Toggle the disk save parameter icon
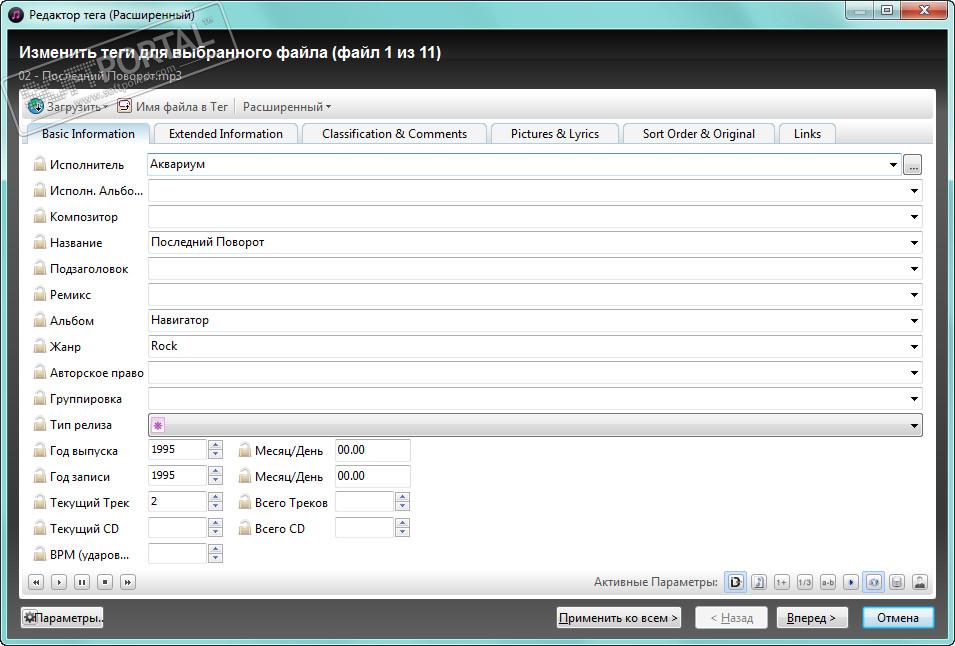The width and height of the screenshot is (955, 646). coord(897,582)
